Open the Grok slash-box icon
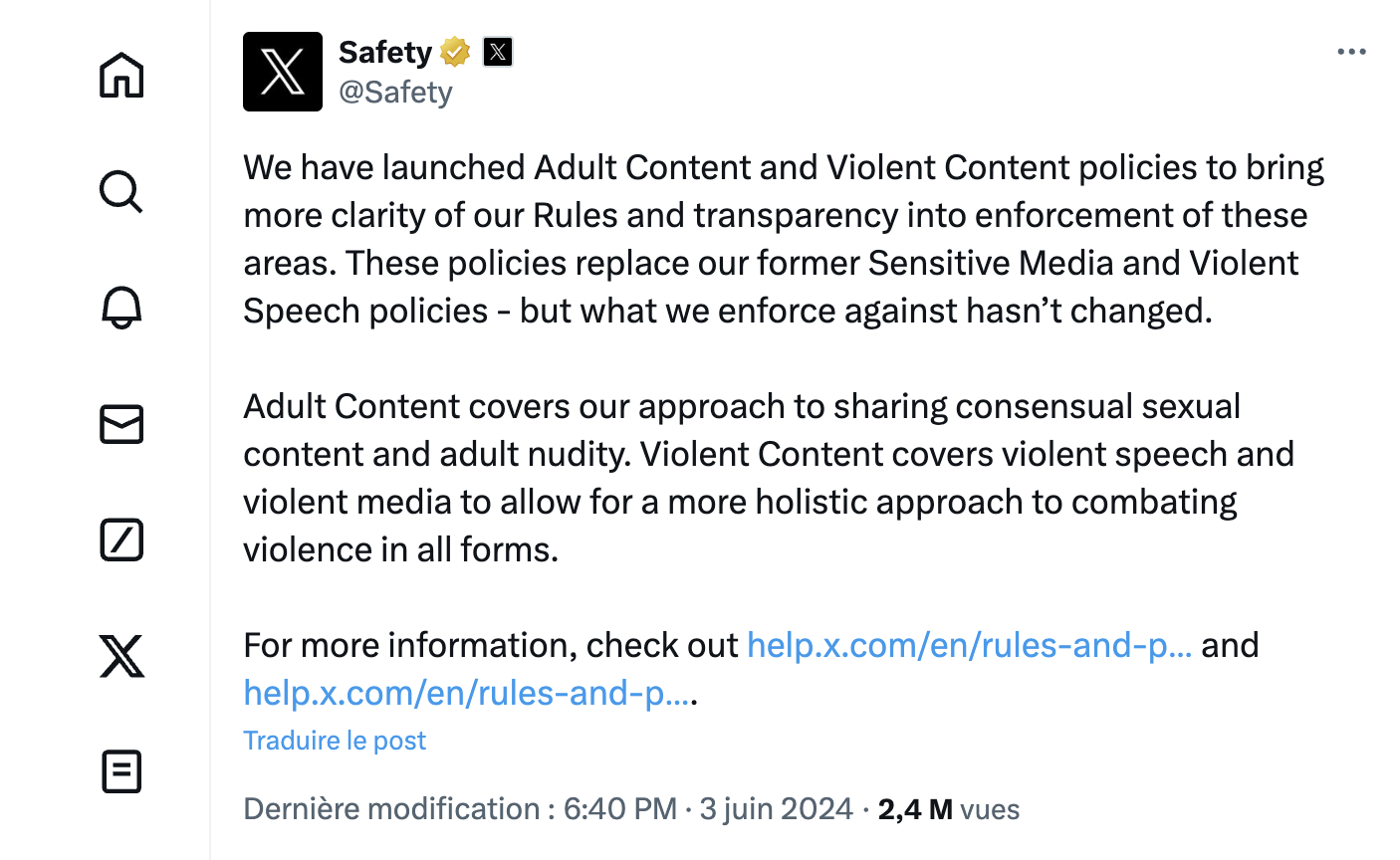 click(121, 539)
